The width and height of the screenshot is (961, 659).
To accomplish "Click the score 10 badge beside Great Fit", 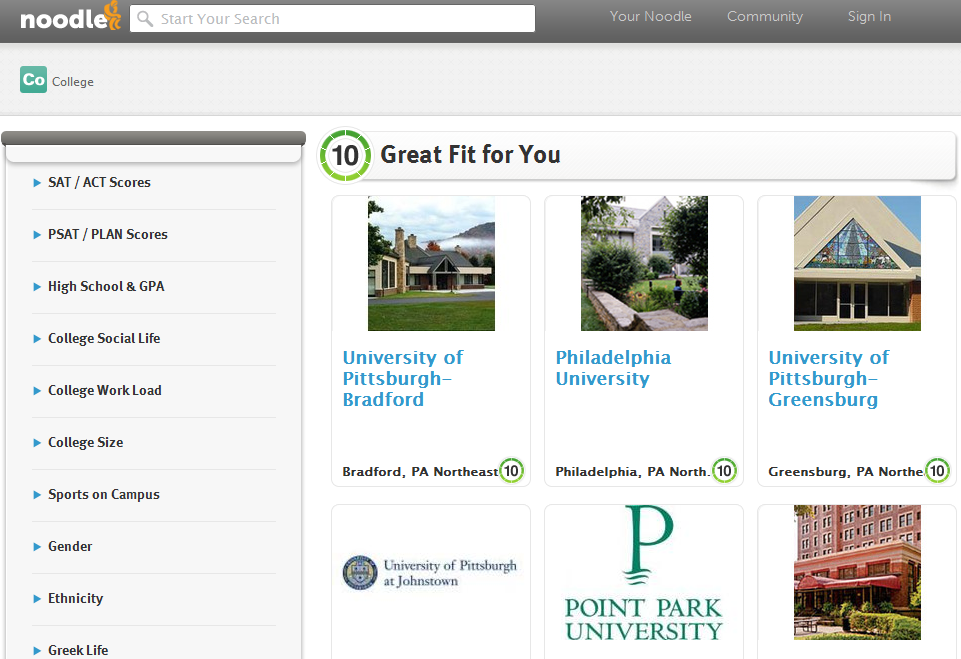I will 345,155.
